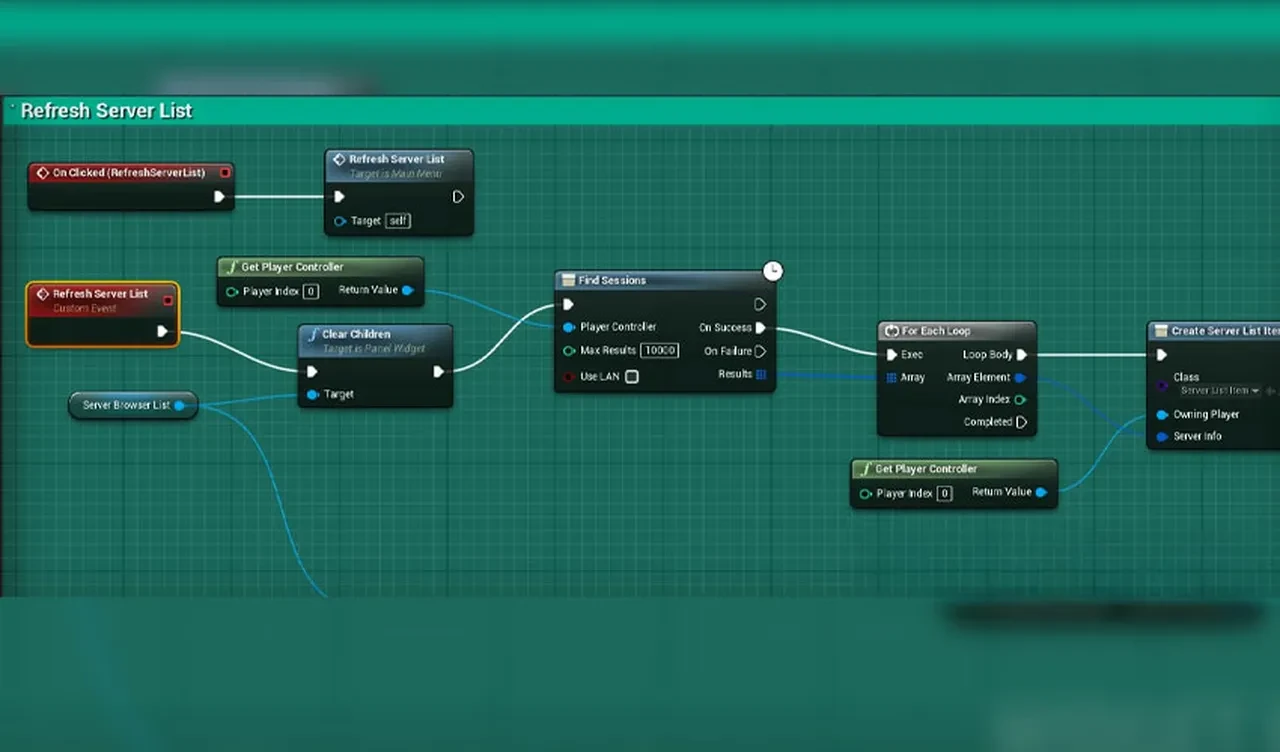Screen dimensions: 1280x752
Task: Open the Class dropdown on Create Server List Item
Action: [x=1221, y=391]
